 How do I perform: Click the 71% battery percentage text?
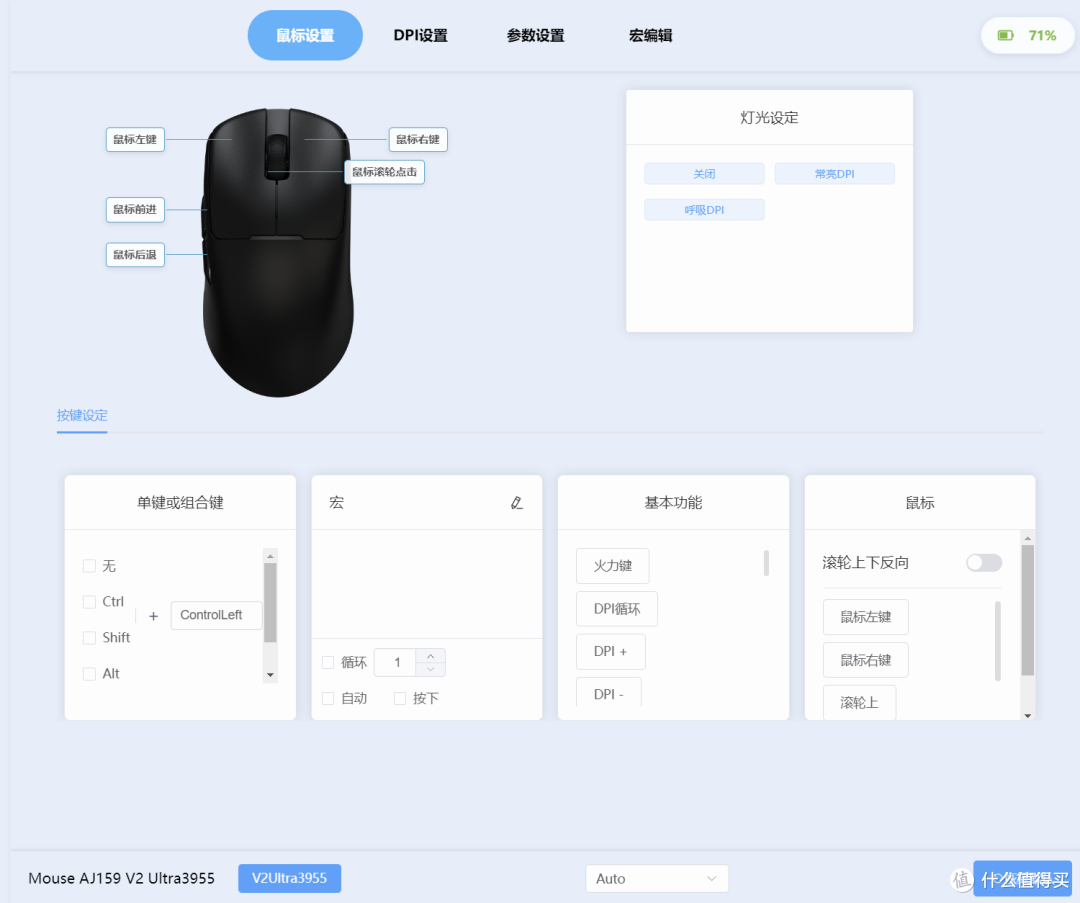(x=1042, y=35)
